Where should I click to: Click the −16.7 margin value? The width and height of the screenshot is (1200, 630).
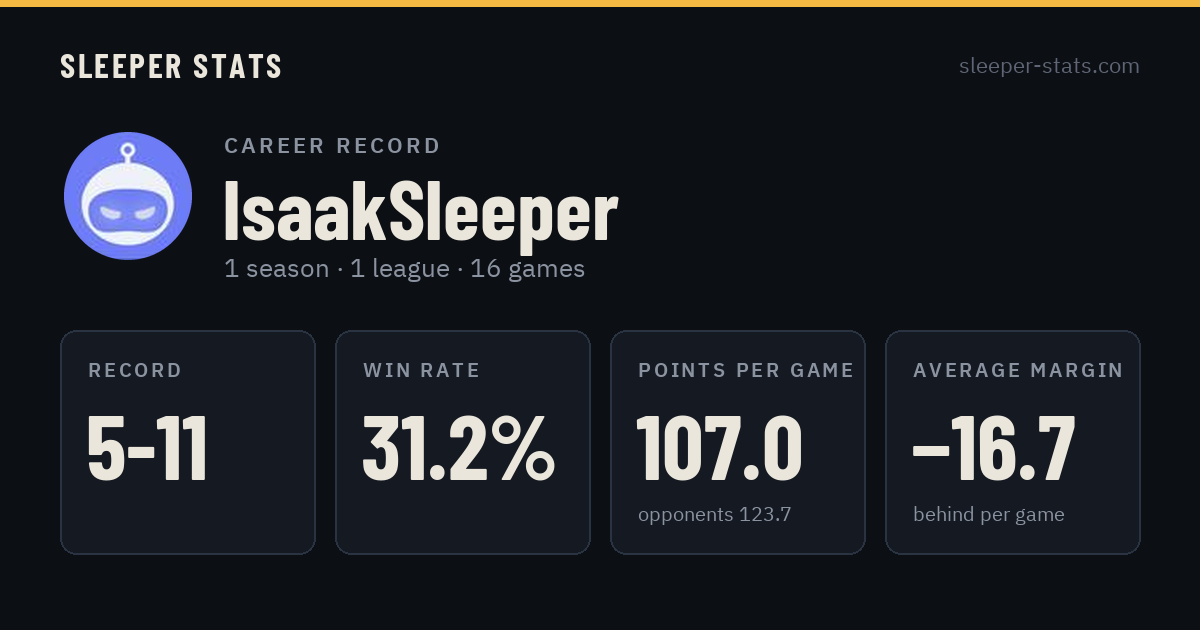click(994, 449)
